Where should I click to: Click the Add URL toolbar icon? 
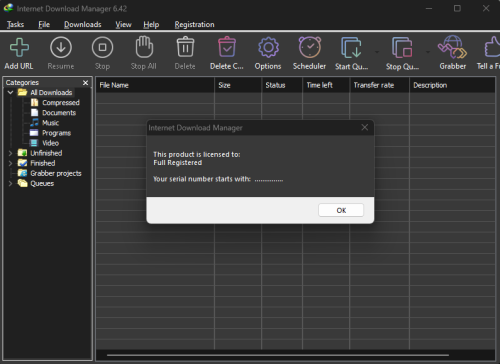(x=19, y=48)
